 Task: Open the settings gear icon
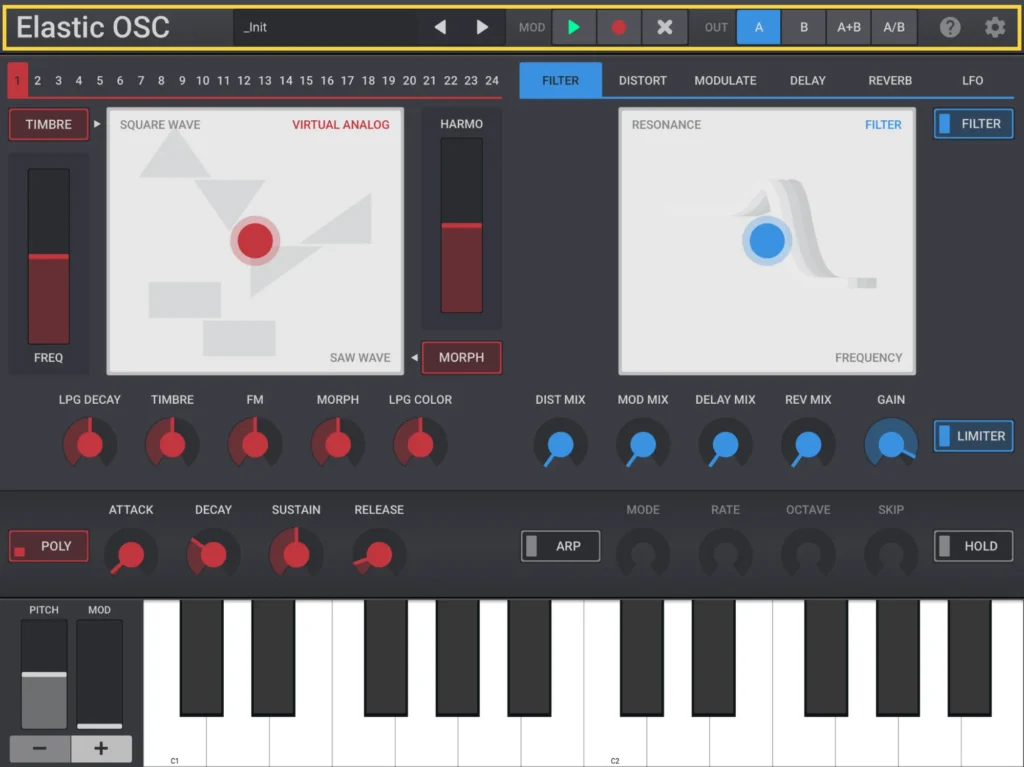click(995, 27)
